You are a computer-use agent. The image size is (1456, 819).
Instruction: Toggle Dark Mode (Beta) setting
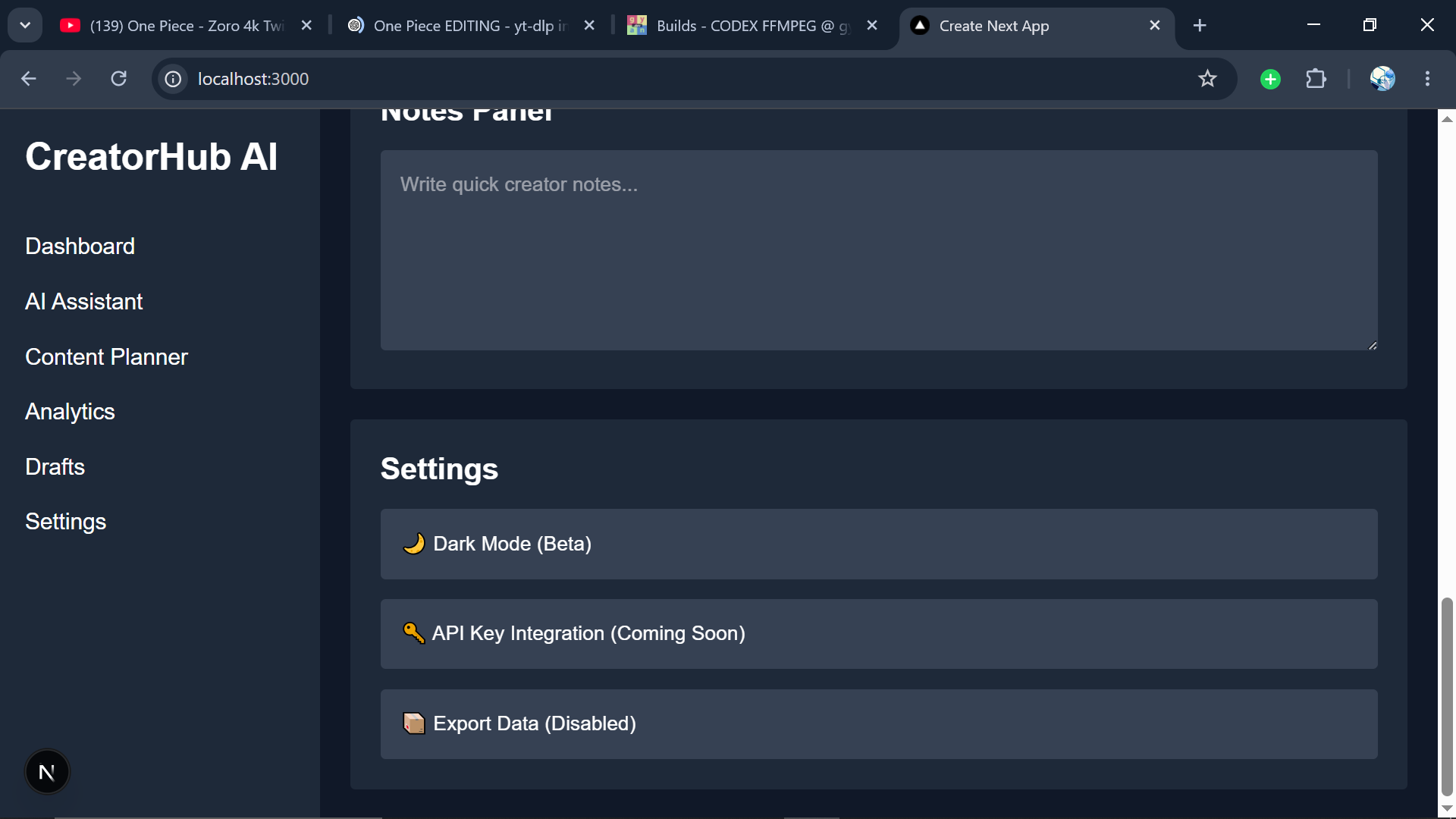(x=879, y=544)
